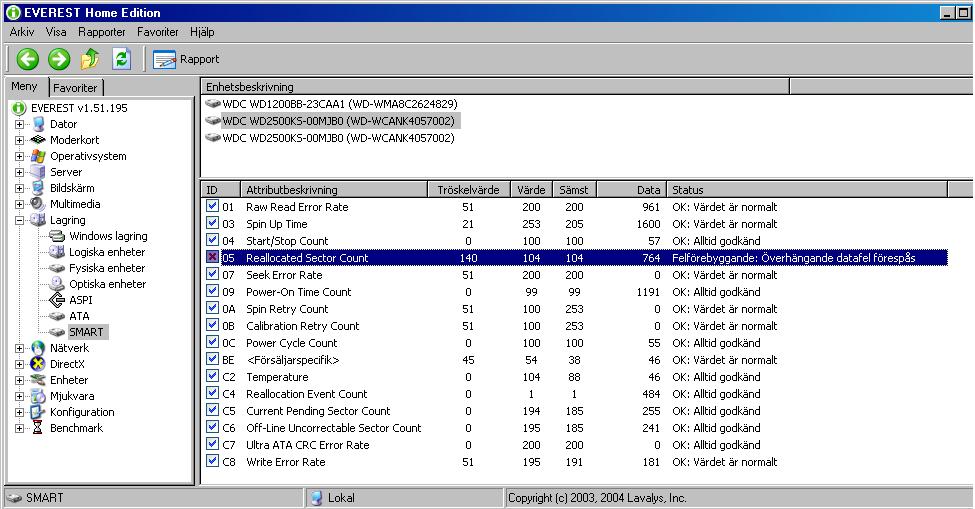Click the Windows lagring icon
Image resolution: width=975 pixels, height=509 pixels.
click(57, 236)
